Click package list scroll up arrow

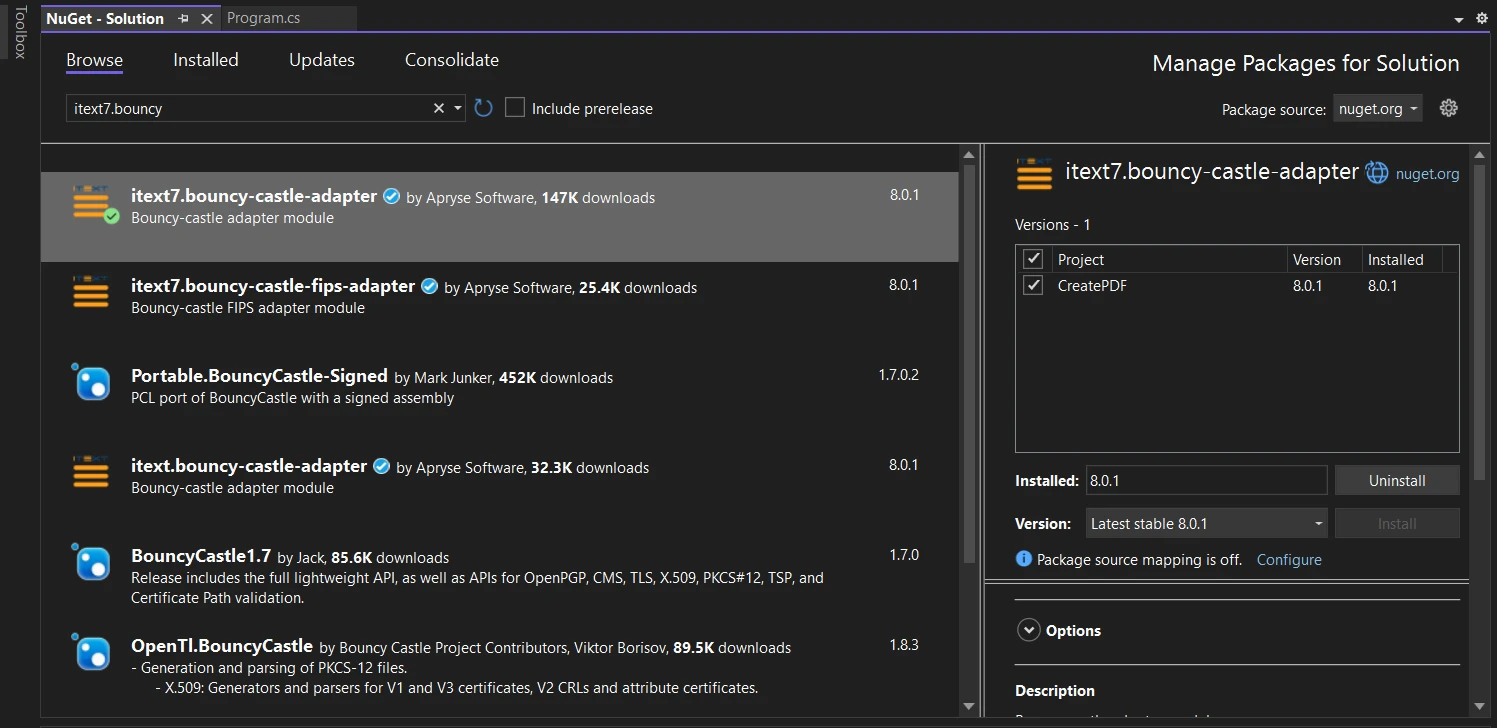point(968,154)
